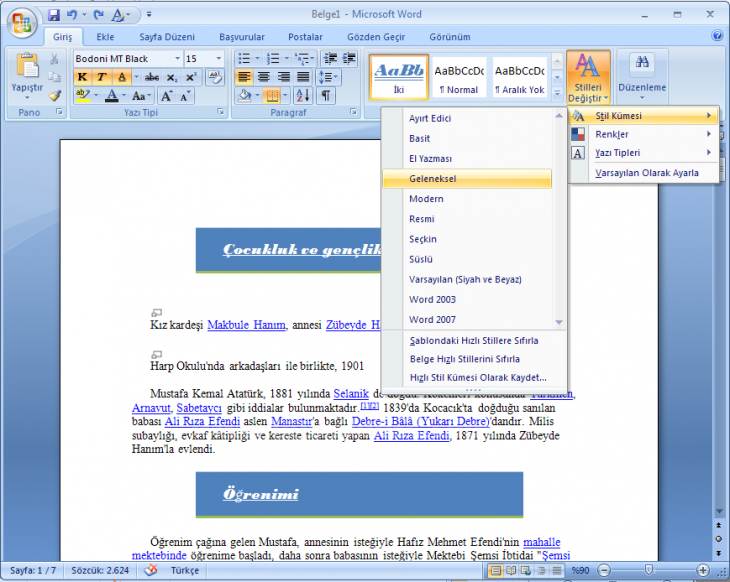Screen dimensions: 730x582
Task: Click the show paragraph marks (¶) icon
Action: (x=326, y=96)
